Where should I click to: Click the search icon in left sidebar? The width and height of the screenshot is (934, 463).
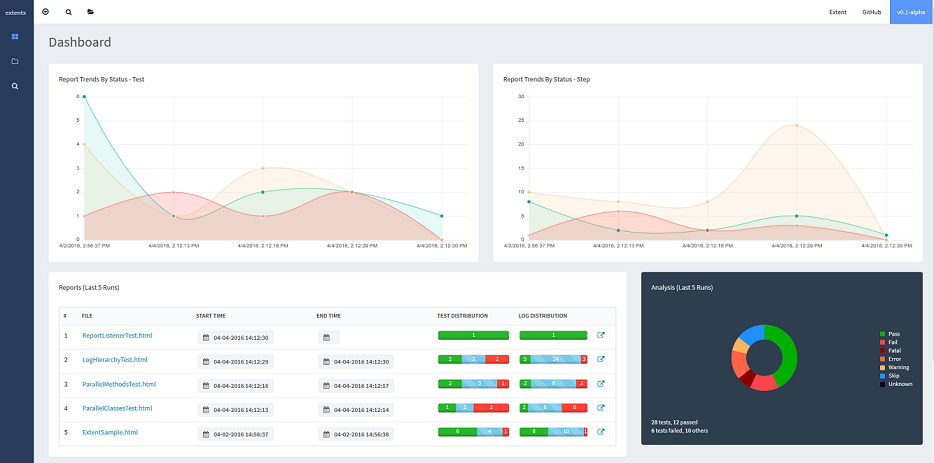pos(15,86)
